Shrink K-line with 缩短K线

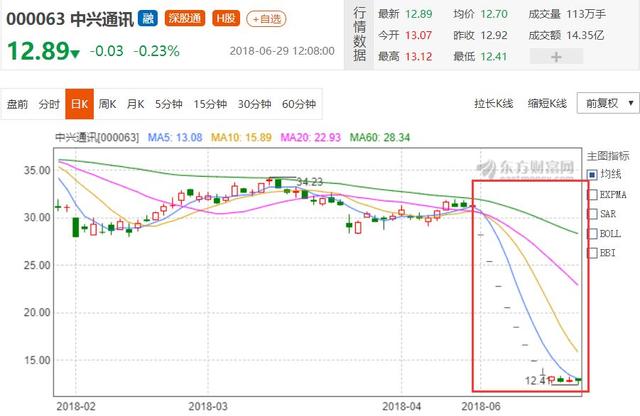pyautogui.click(x=547, y=103)
